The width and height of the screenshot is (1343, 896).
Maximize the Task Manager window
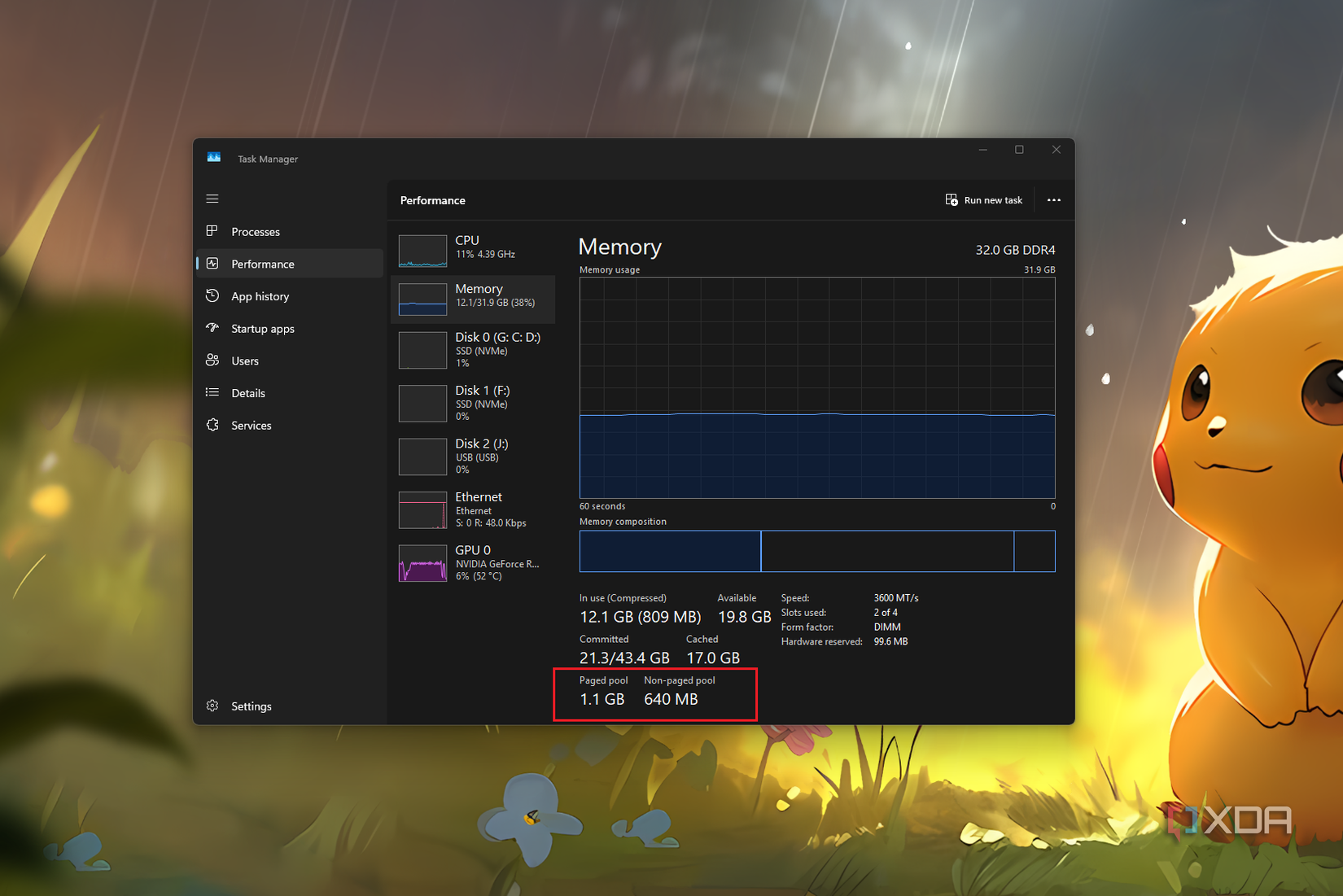click(x=1019, y=150)
